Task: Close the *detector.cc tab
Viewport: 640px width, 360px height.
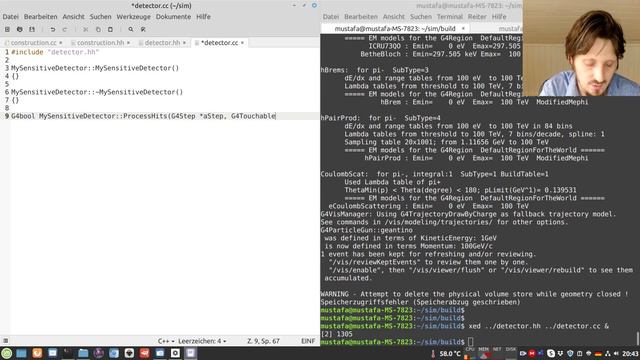Action: [242, 42]
